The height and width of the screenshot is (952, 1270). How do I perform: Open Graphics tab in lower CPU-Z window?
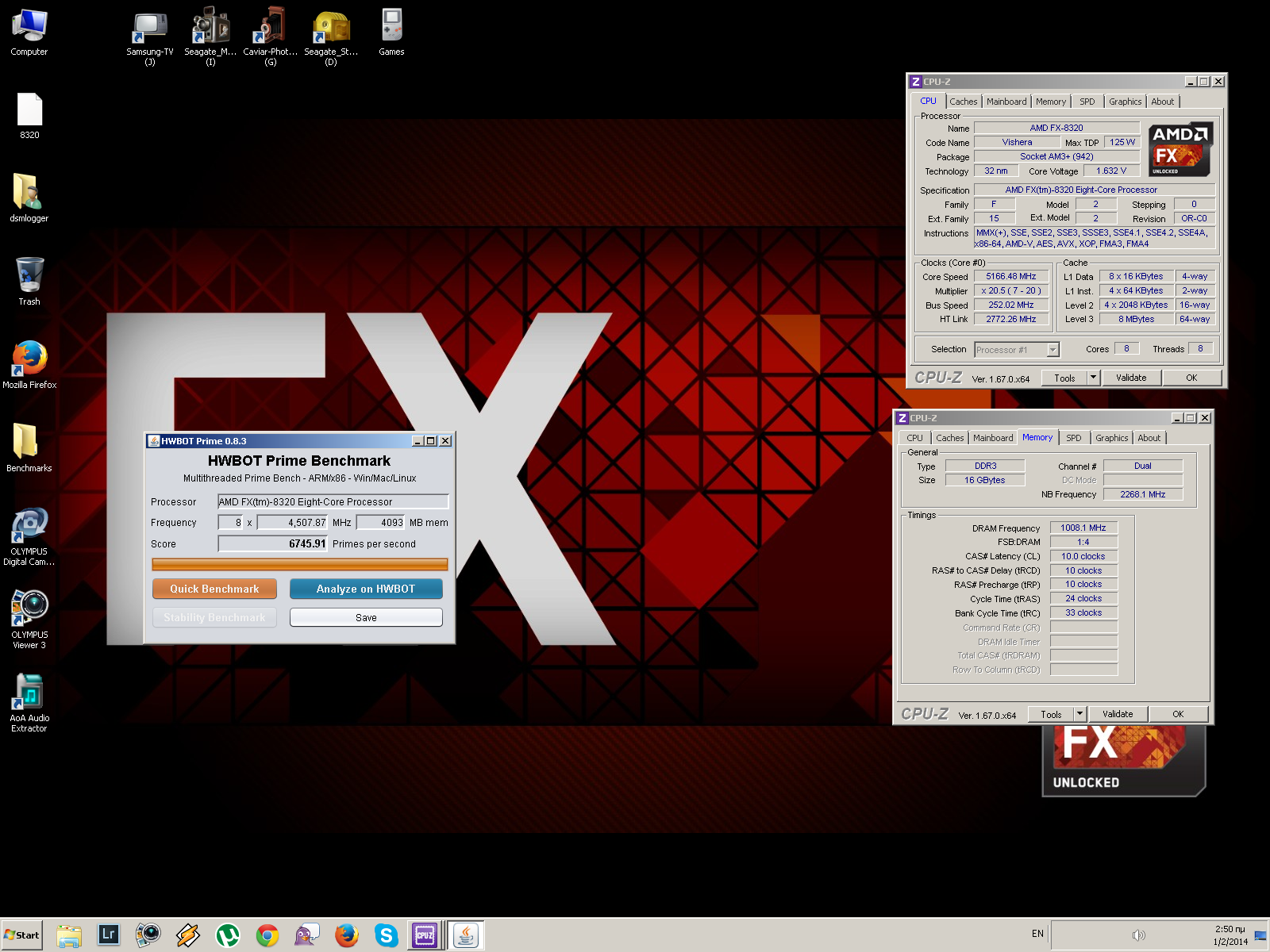[1112, 438]
